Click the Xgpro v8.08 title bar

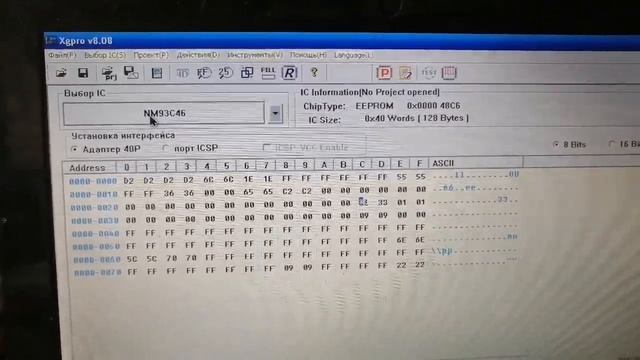click(342, 42)
